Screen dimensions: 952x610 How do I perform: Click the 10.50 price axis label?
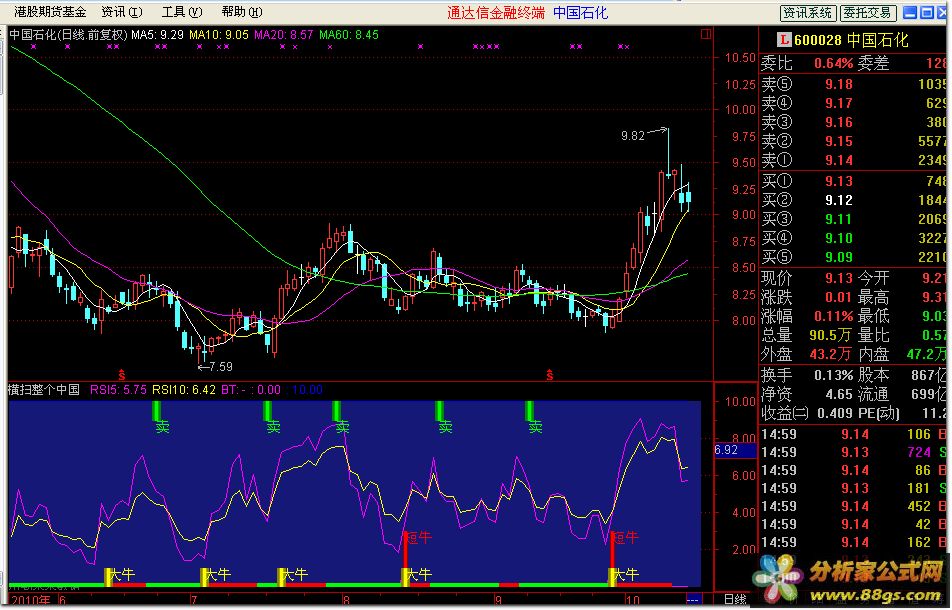[740, 58]
